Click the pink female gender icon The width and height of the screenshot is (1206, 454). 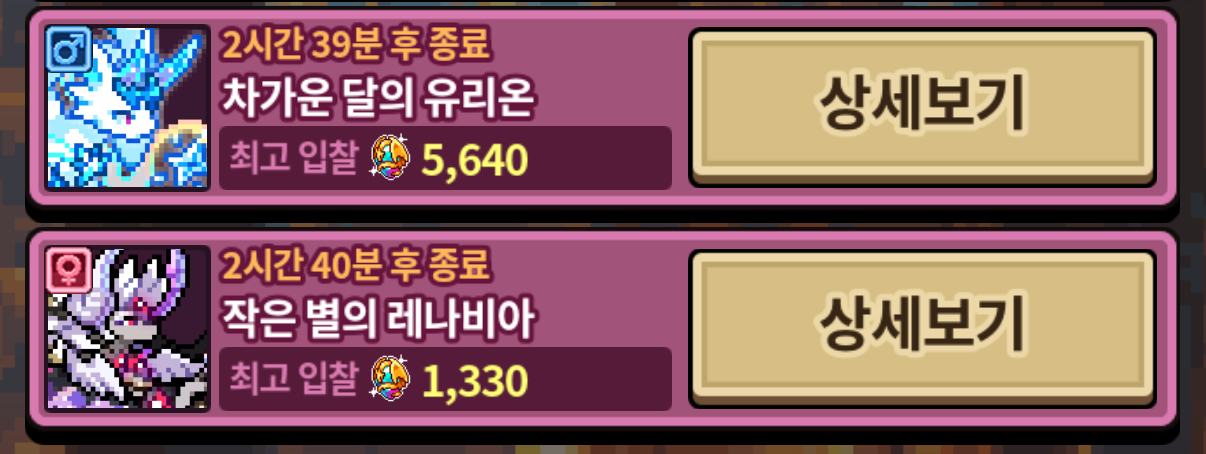click(x=68, y=266)
